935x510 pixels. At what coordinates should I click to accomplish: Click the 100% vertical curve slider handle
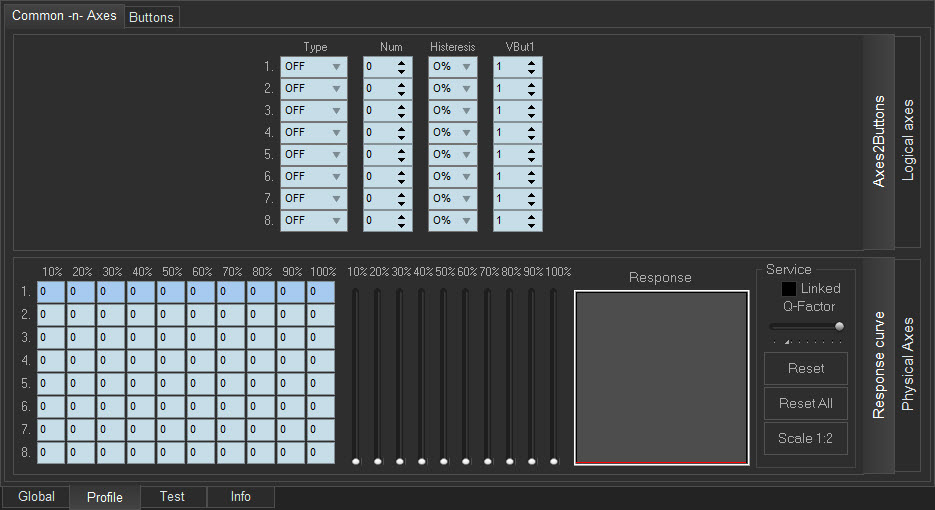[x=554, y=461]
